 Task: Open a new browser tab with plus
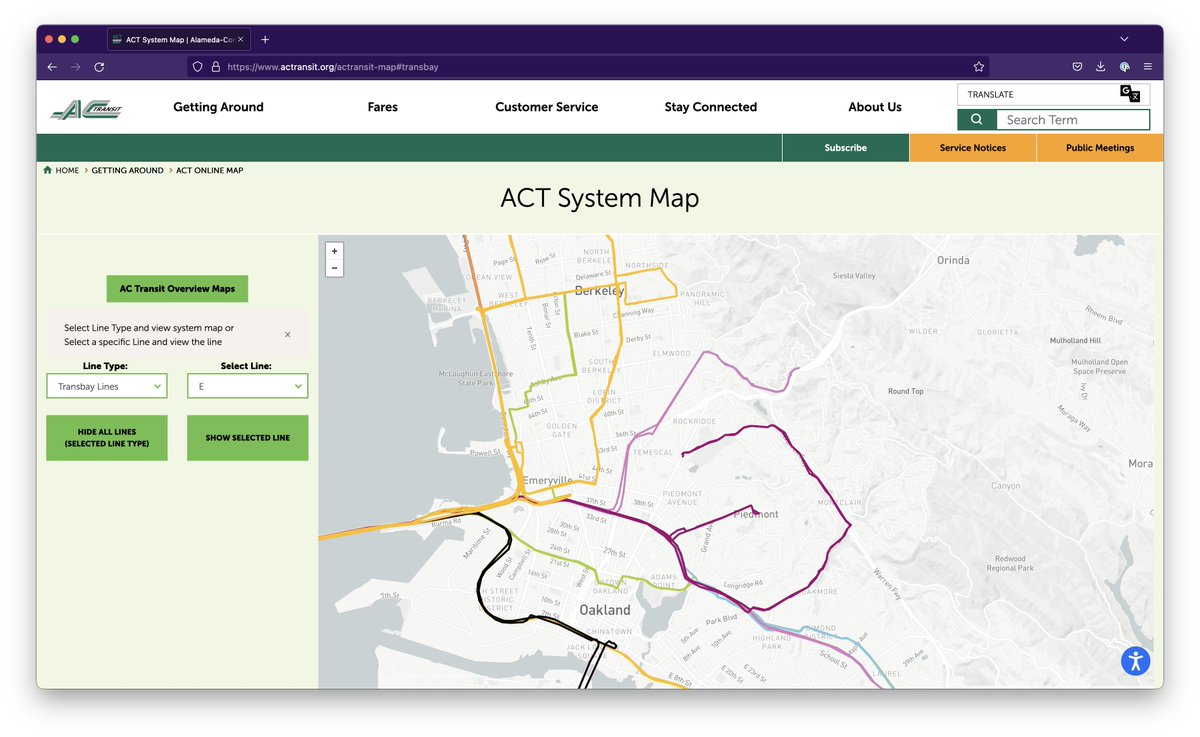[x=265, y=39]
